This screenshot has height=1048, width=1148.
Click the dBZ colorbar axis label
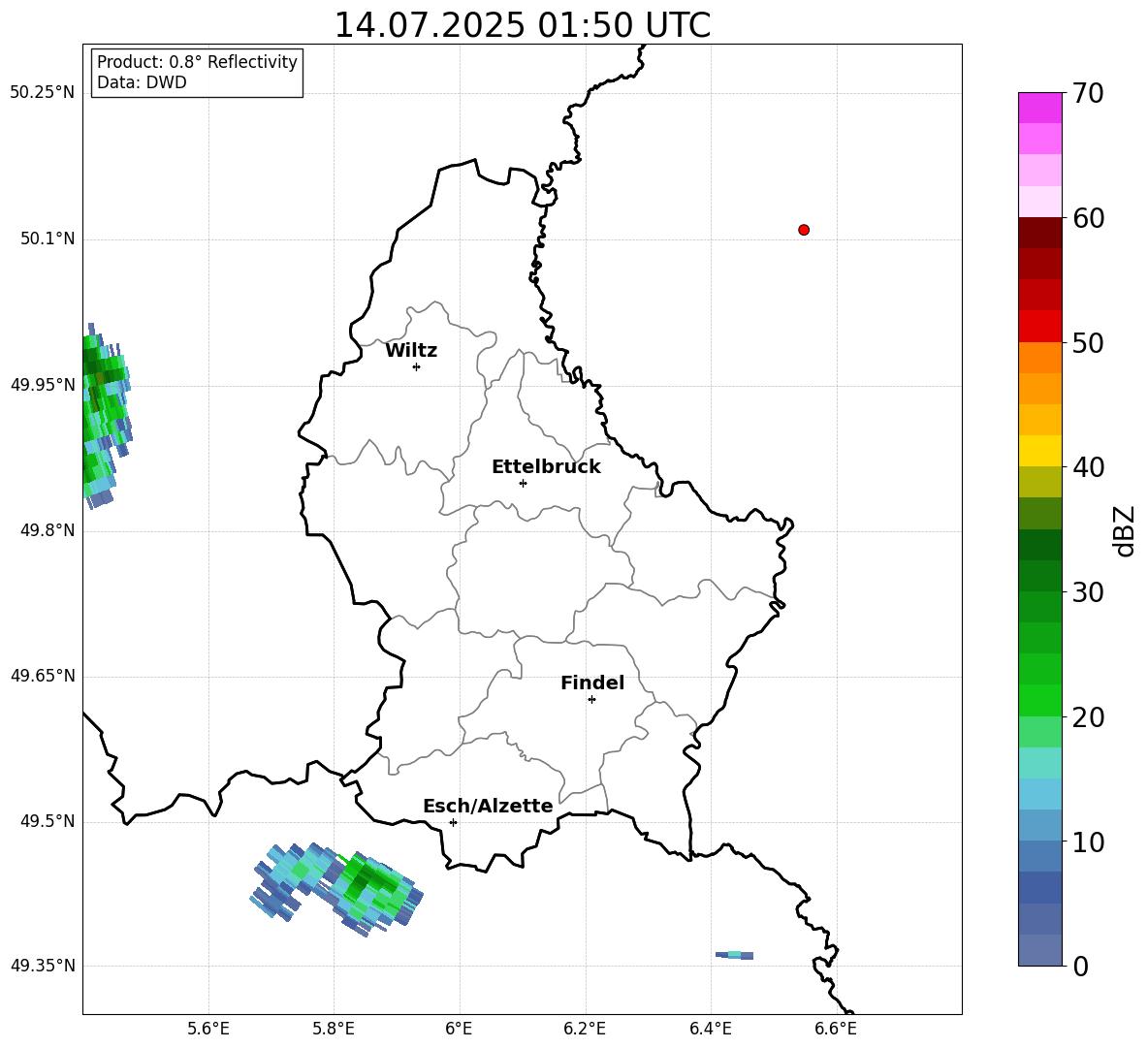(x=1124, y=530)
